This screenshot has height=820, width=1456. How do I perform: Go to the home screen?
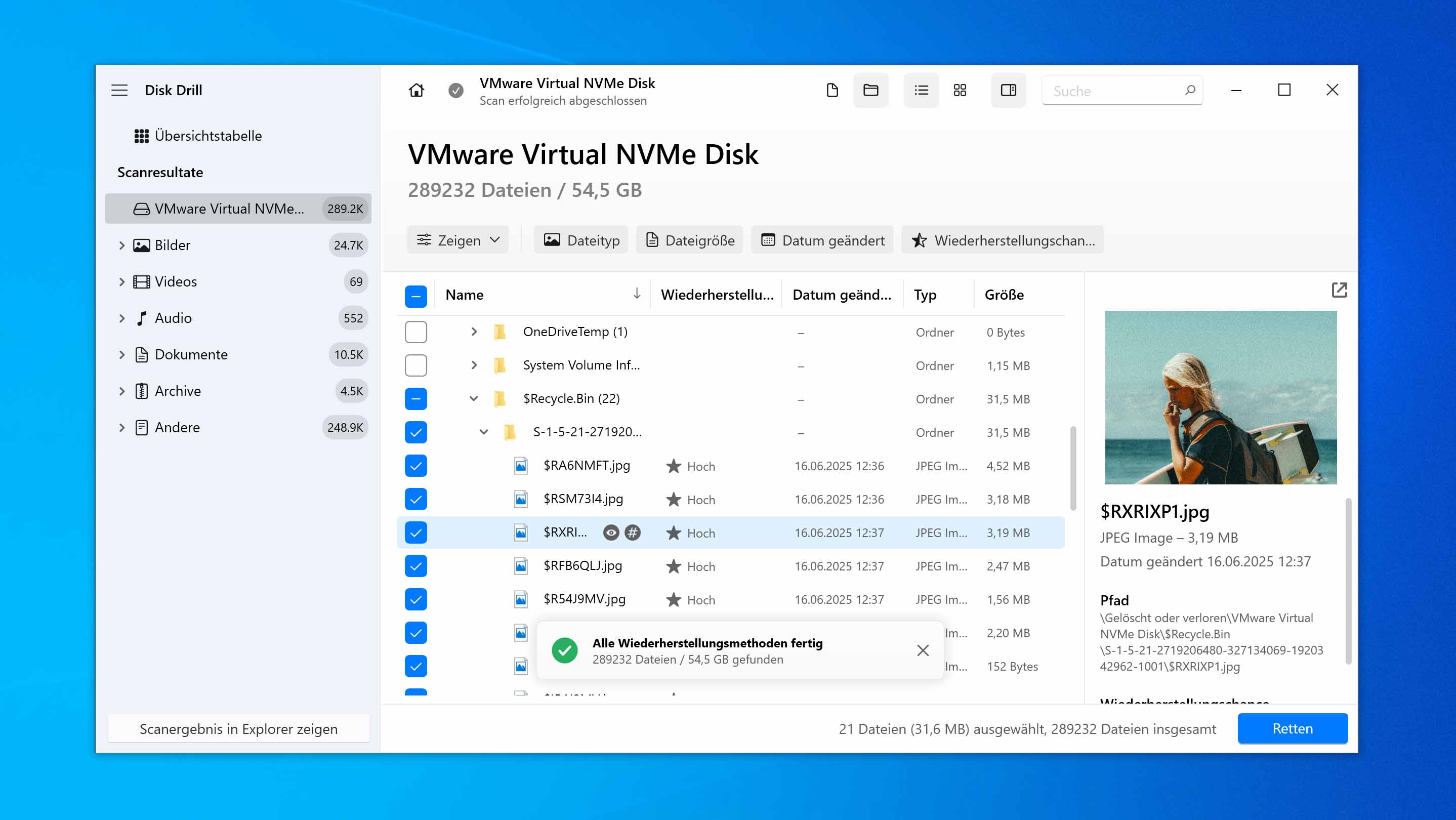tap(417, 91)
